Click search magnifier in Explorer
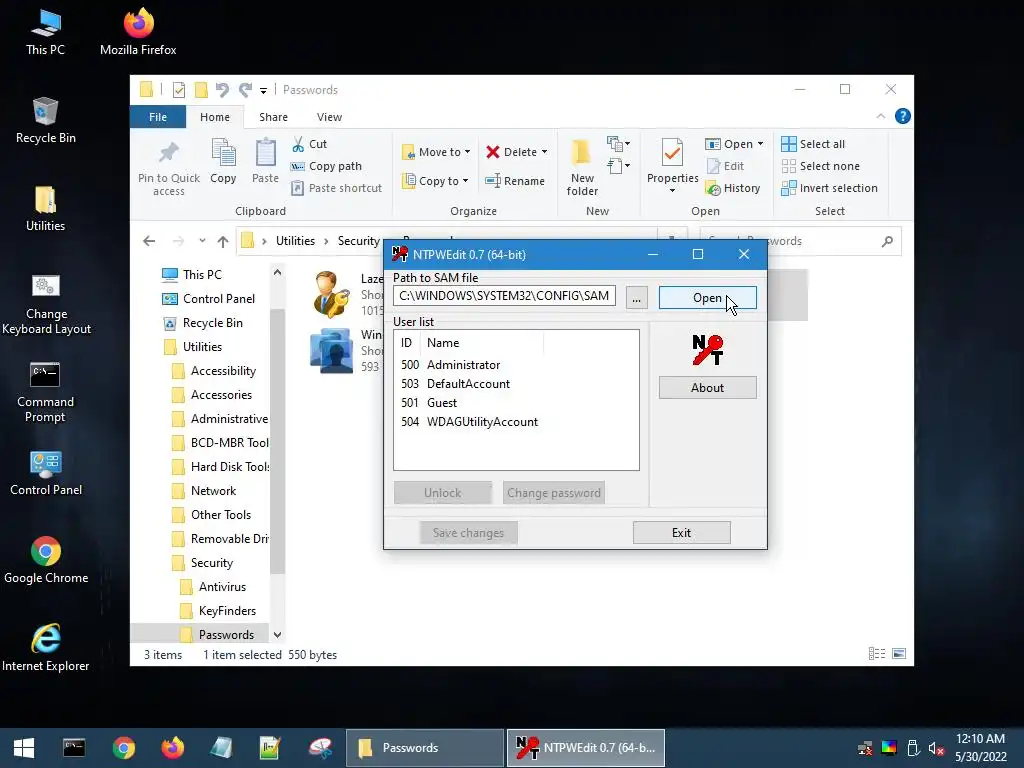This screenshot has height=768, width=1024. point(887,241)
